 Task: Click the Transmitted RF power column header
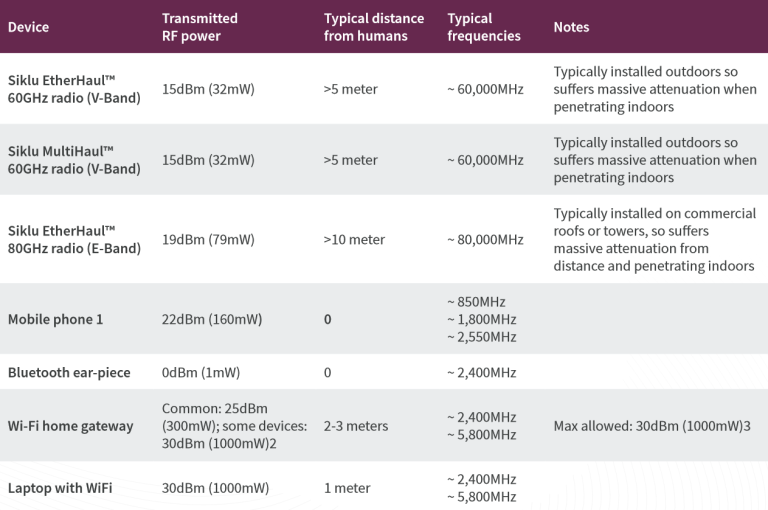[200, 27]
